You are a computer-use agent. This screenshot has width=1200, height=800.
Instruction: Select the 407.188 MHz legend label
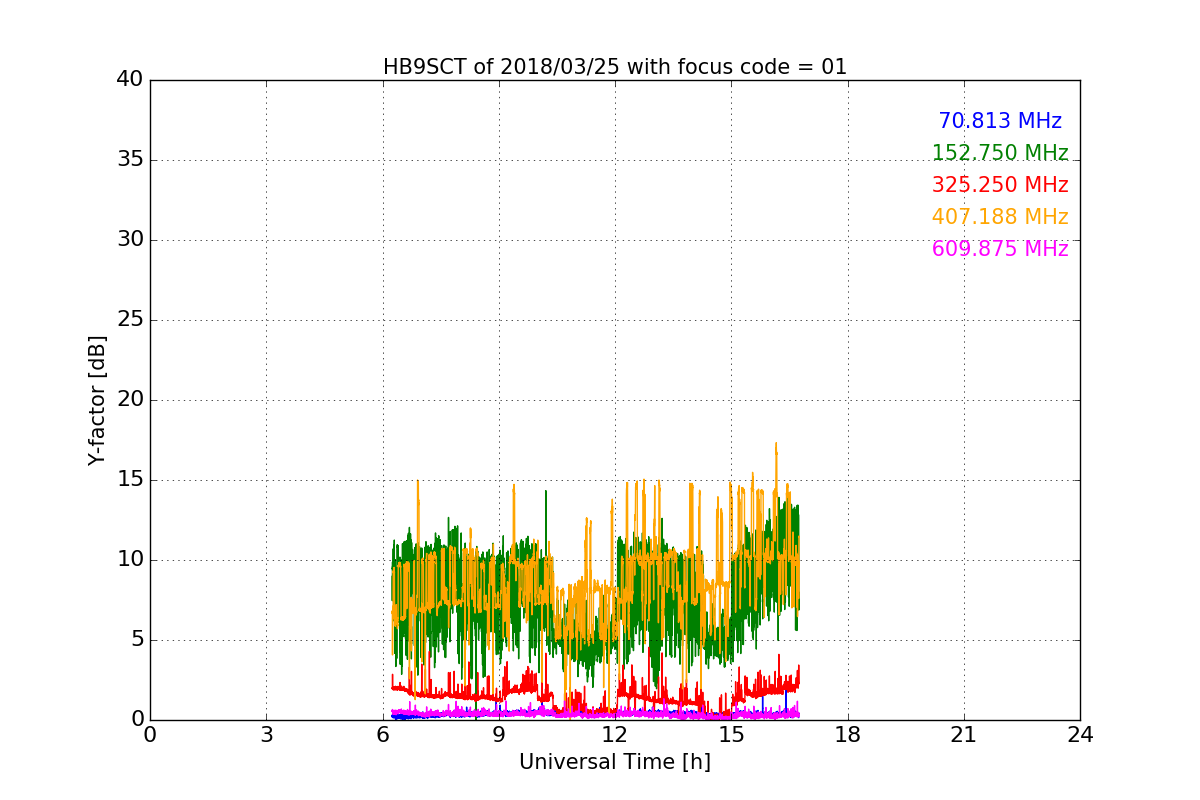[x=1000, y=217]
